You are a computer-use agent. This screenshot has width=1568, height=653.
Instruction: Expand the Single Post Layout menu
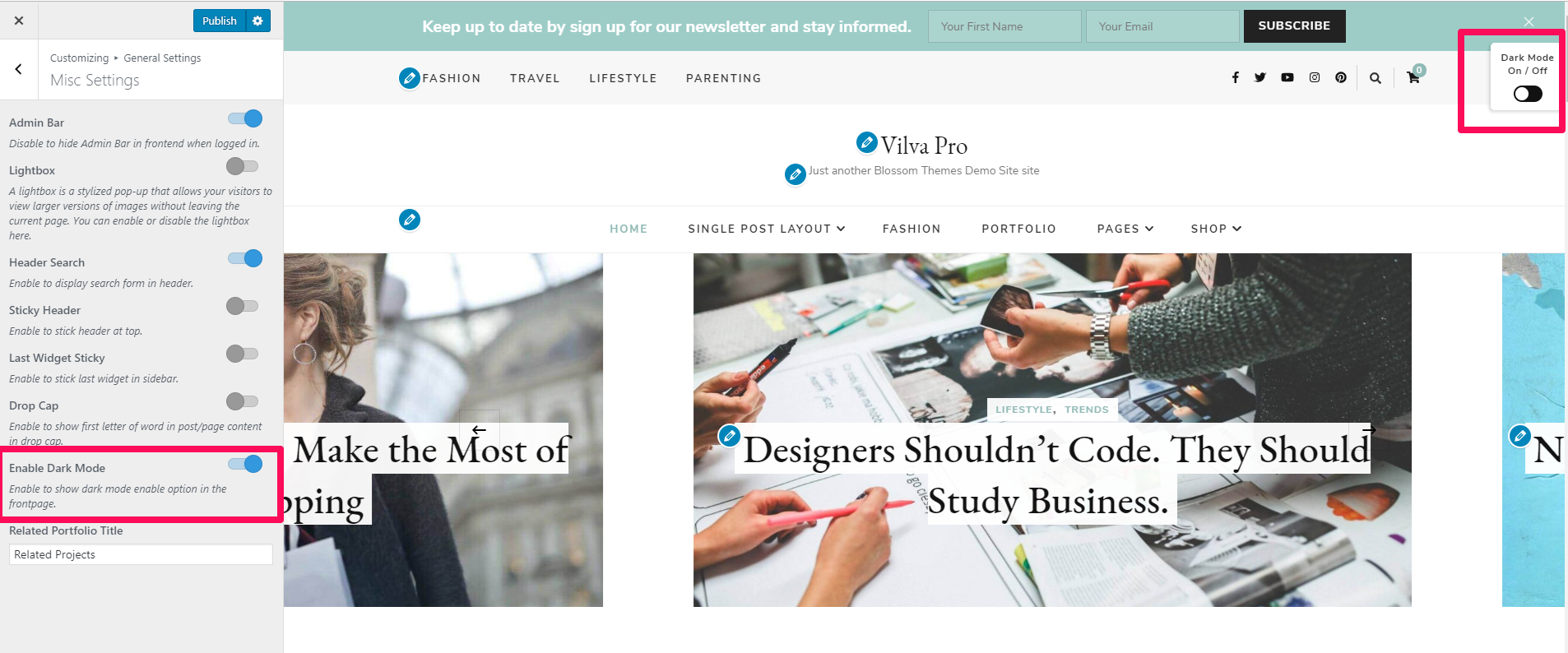tap(767, 229)
